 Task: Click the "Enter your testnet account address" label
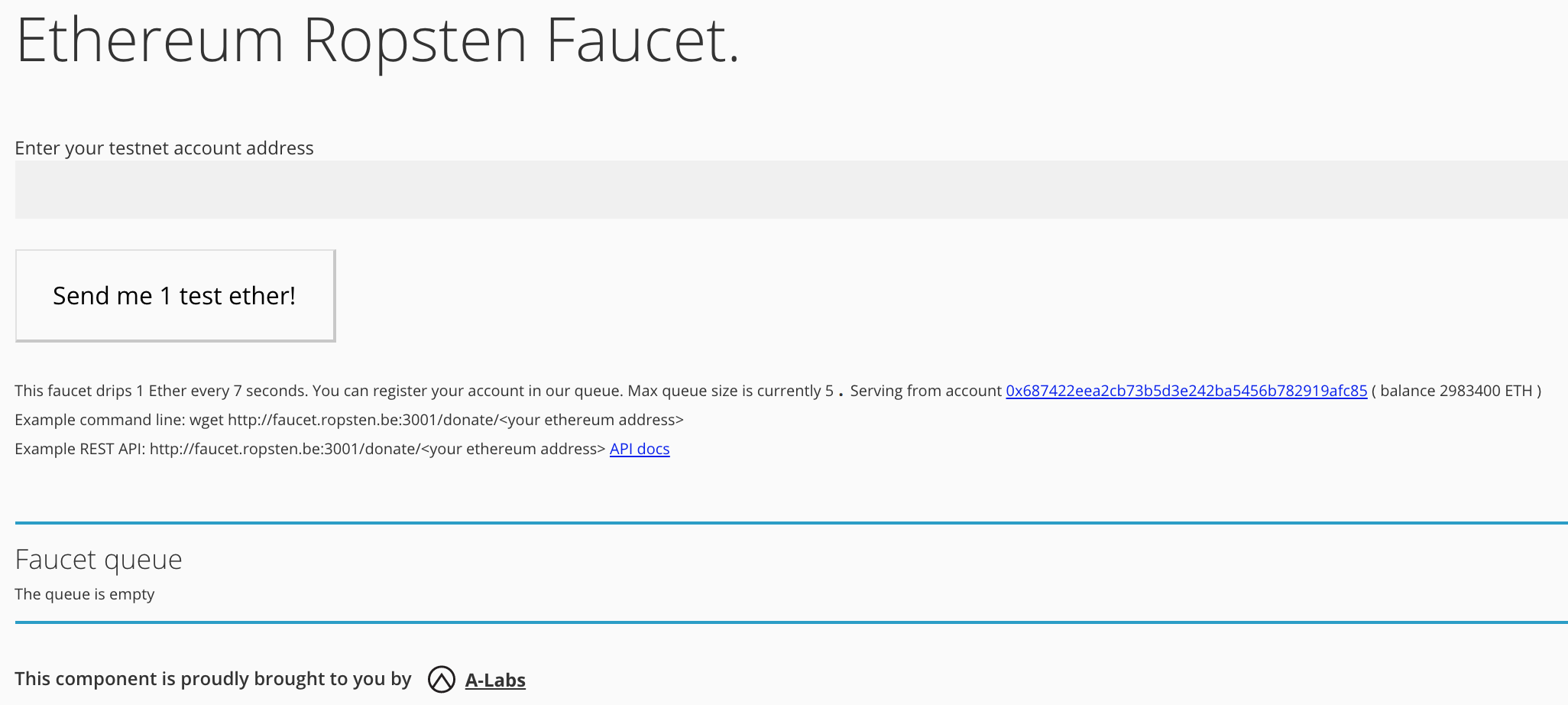164,148
